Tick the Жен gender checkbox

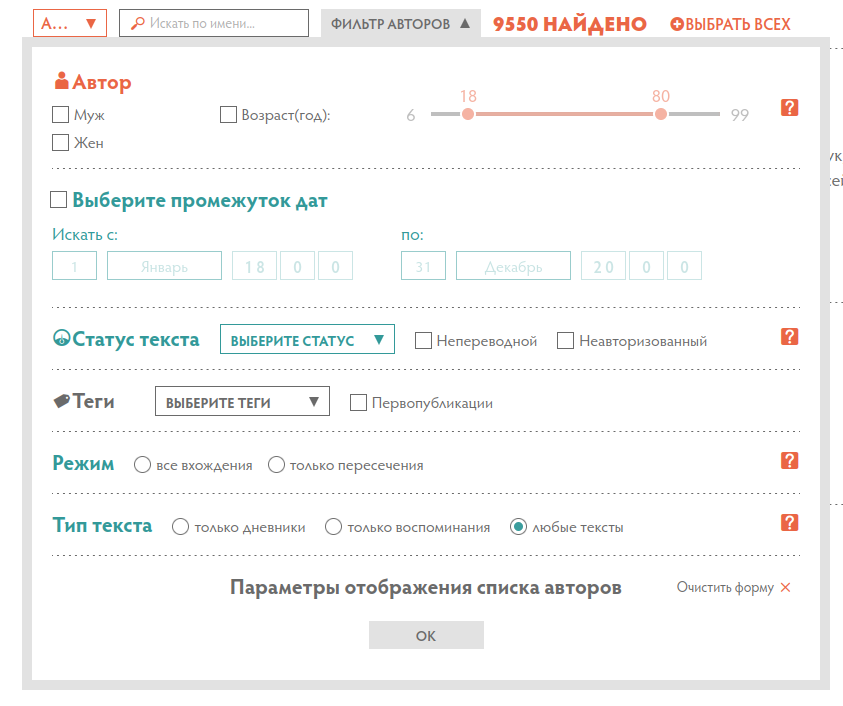click(x=60, y=143)
